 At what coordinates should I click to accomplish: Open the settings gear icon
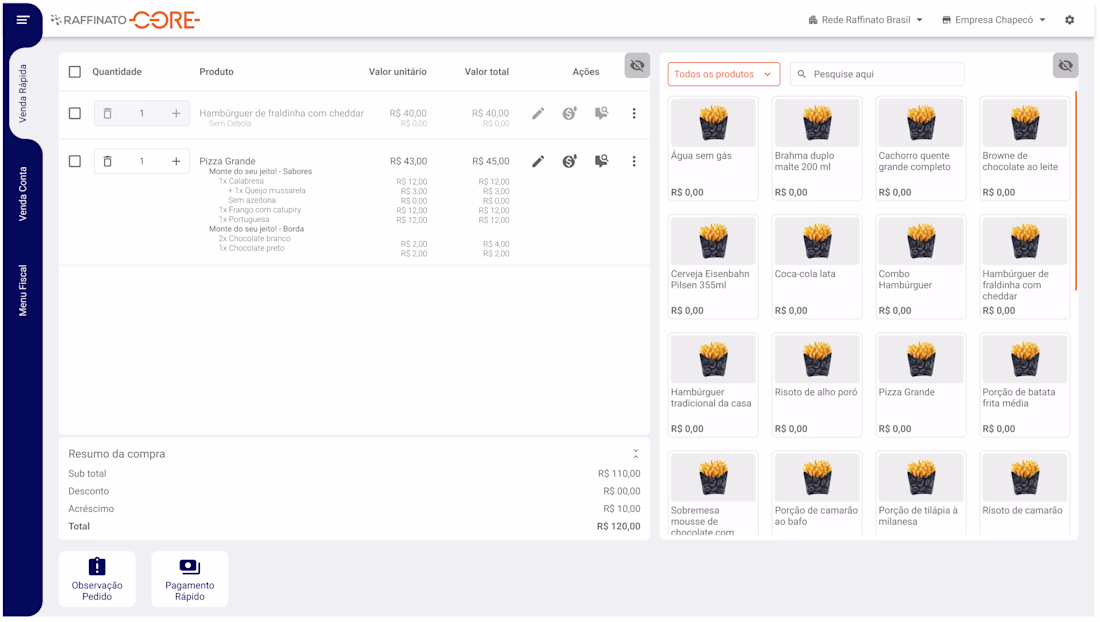1069,20
